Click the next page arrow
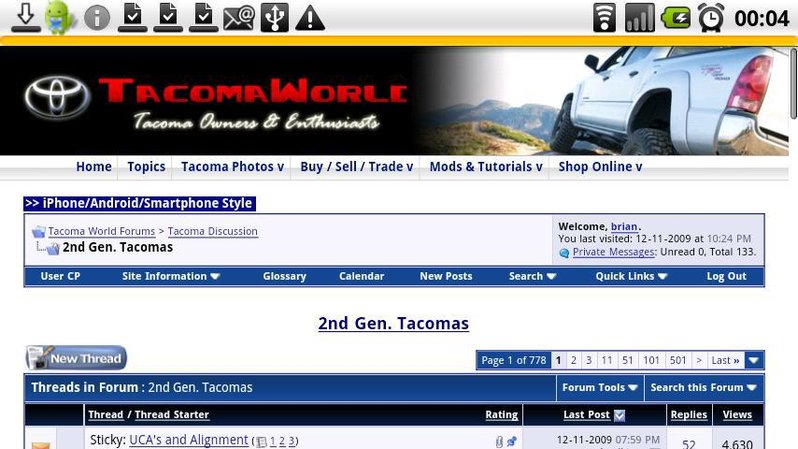798x449 pixels. pyautogui.click(x=699, y=360)
